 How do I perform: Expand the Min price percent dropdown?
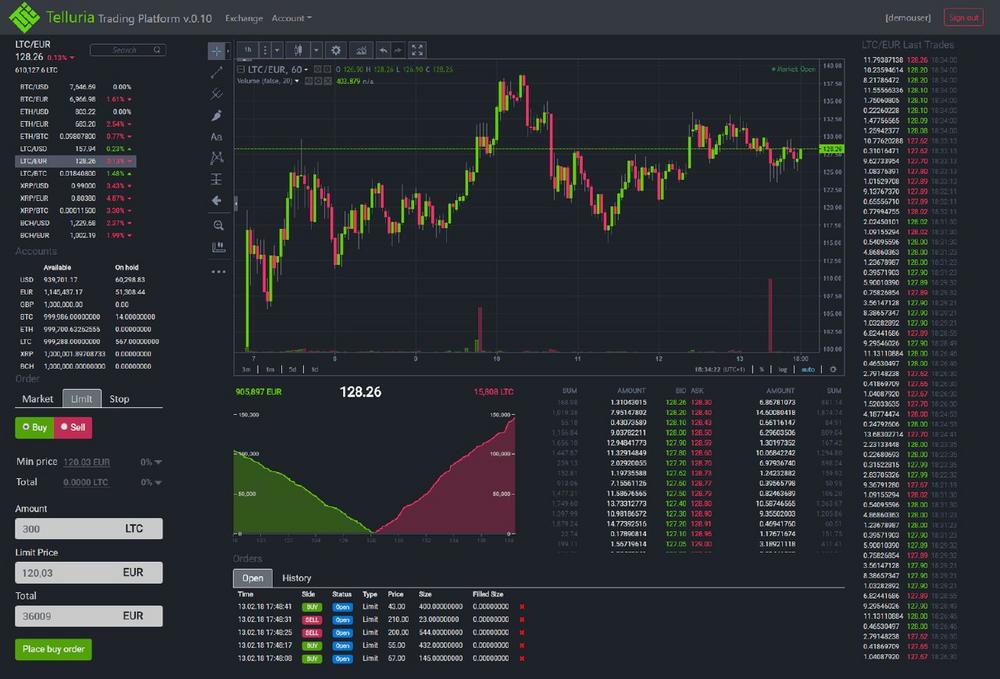151,462
